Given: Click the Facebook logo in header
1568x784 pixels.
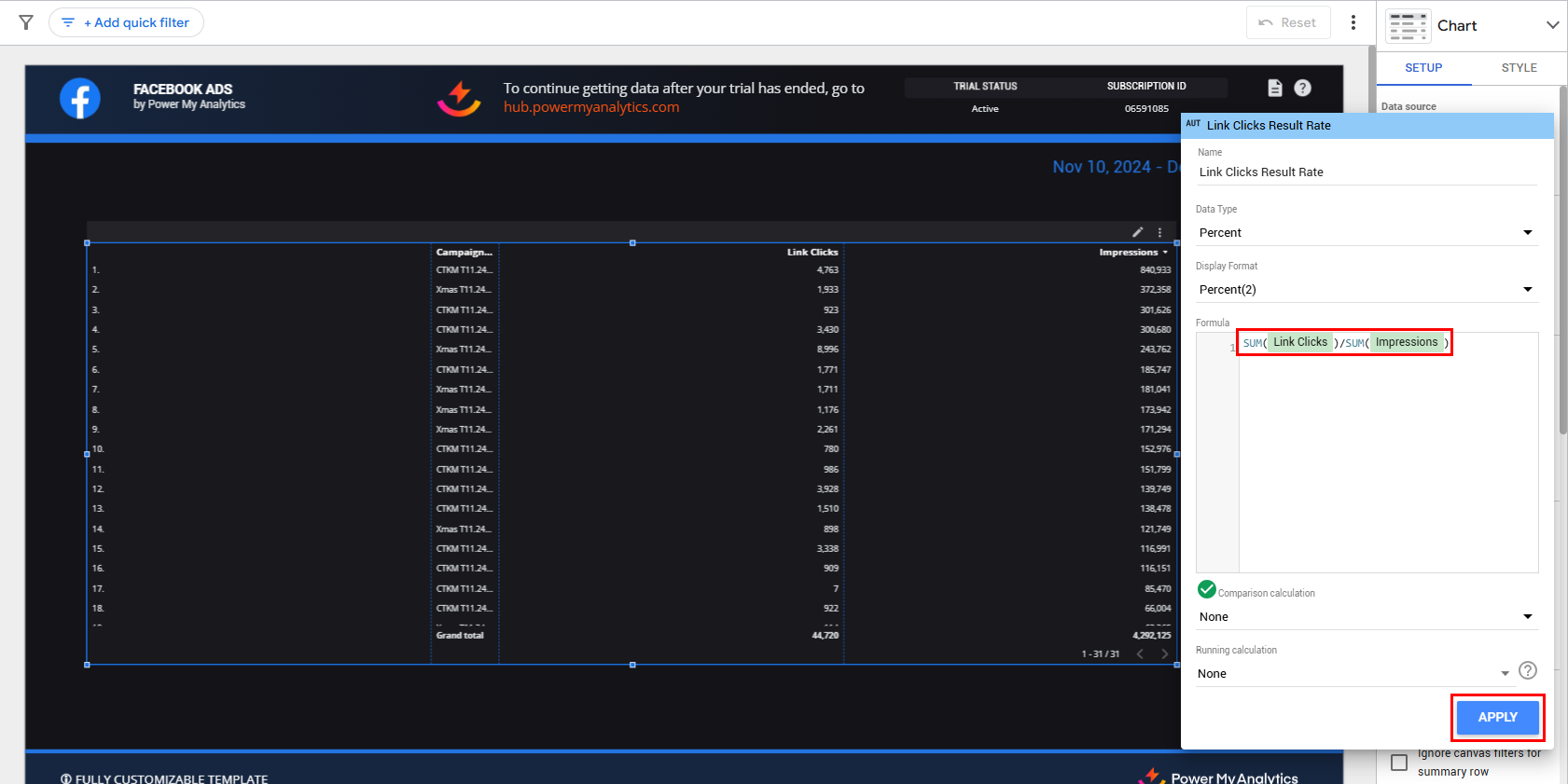Looking at the screenshot, I should (80, 98).
